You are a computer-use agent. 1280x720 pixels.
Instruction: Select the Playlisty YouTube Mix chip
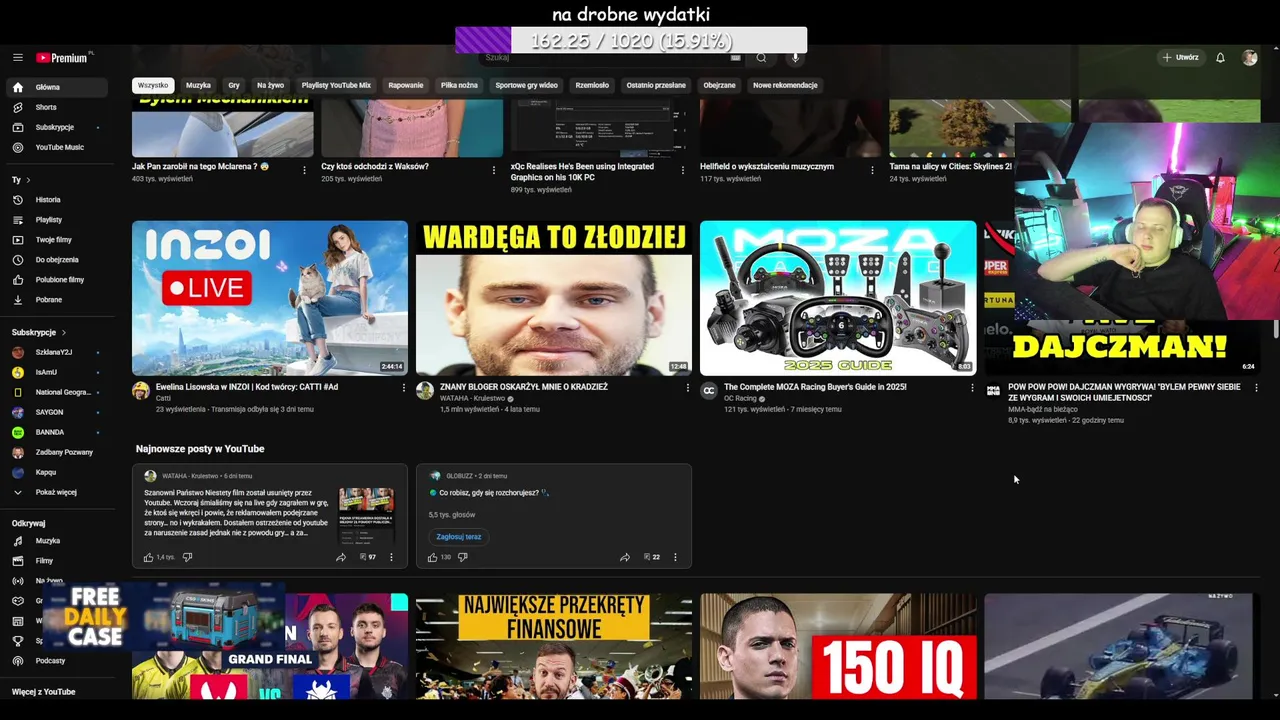pos(336,85)
